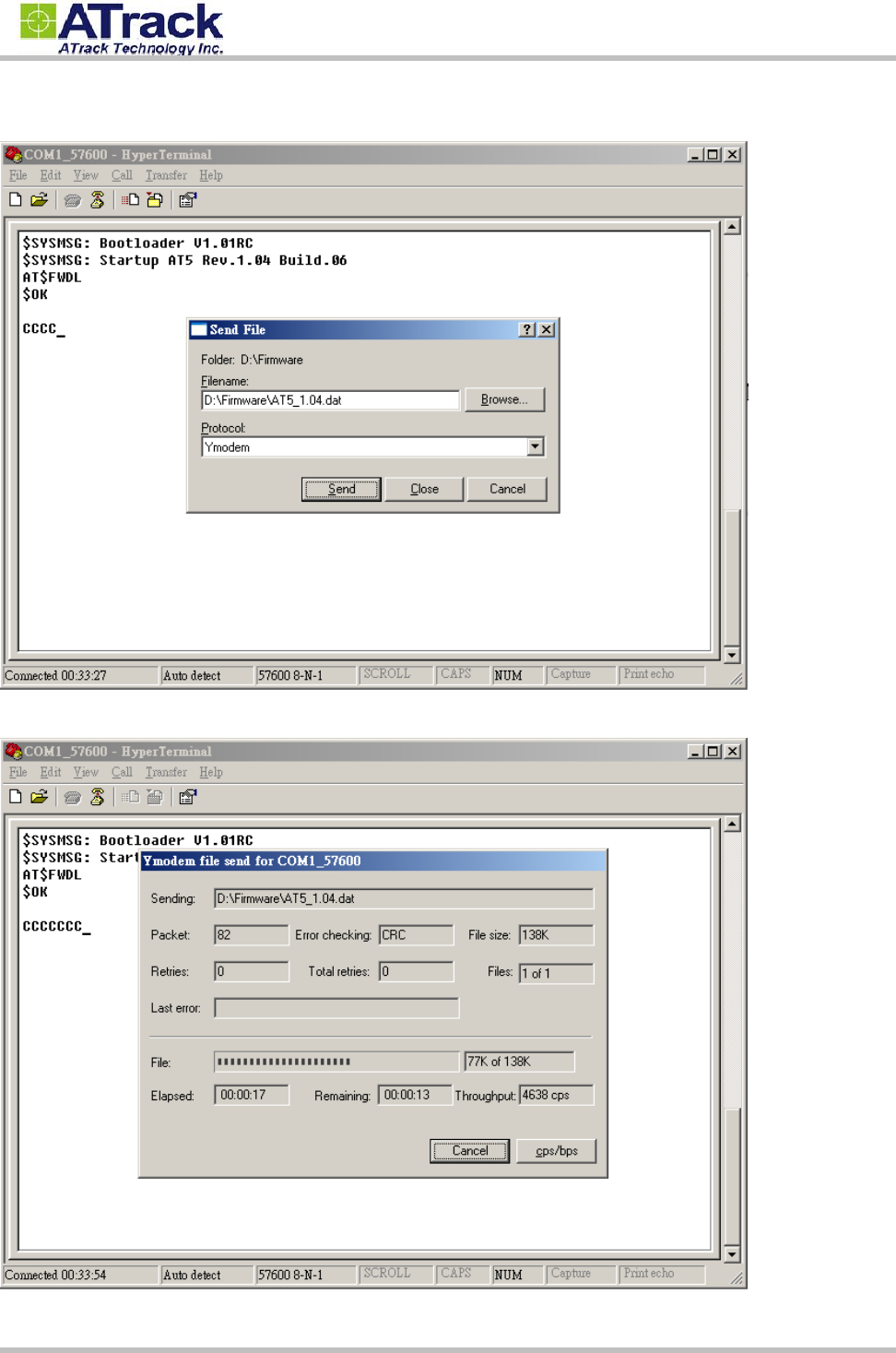
Task: Click the file transfer progress bar
Action: (336, 1062)
